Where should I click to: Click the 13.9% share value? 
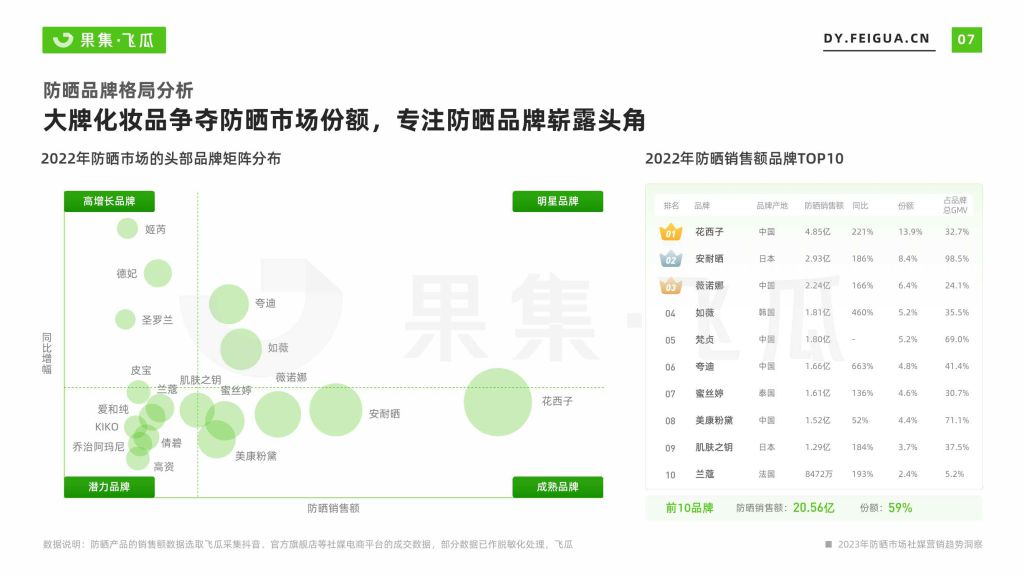[910, 232]
